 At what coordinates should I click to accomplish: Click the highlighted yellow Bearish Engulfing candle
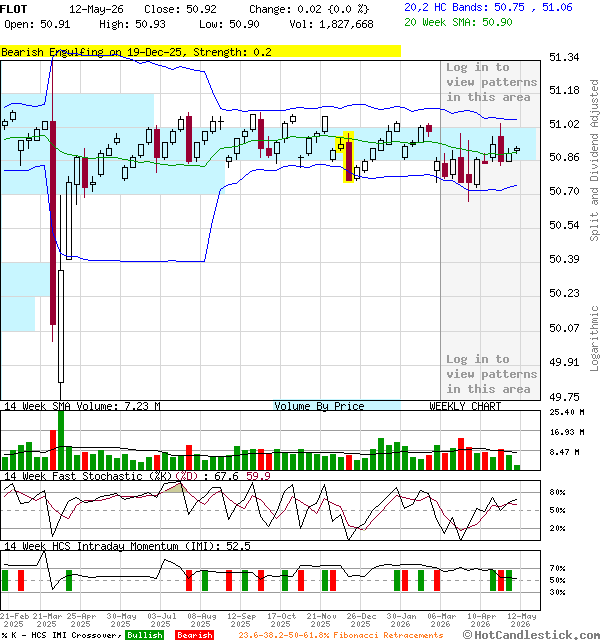[349, 158]
